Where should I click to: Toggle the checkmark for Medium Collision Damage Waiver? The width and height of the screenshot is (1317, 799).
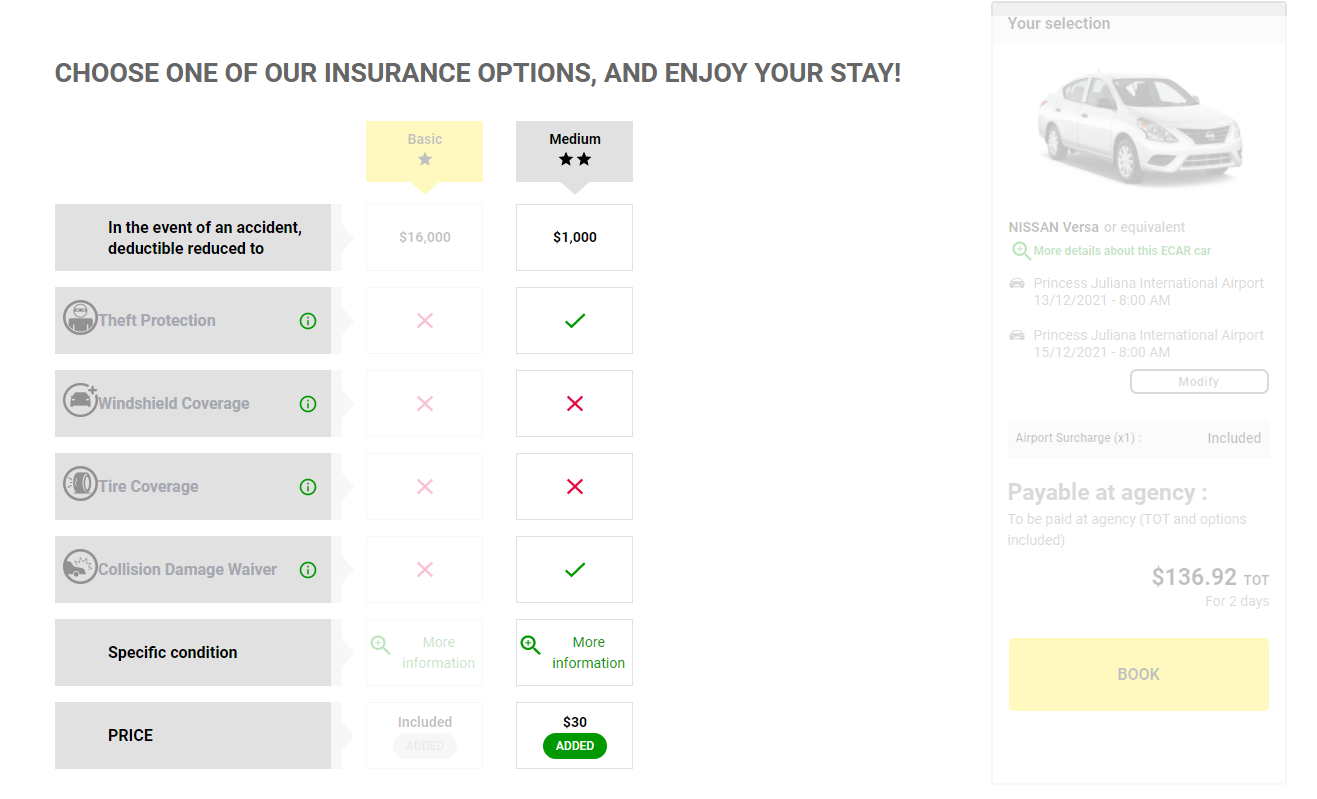coord(574,569)
